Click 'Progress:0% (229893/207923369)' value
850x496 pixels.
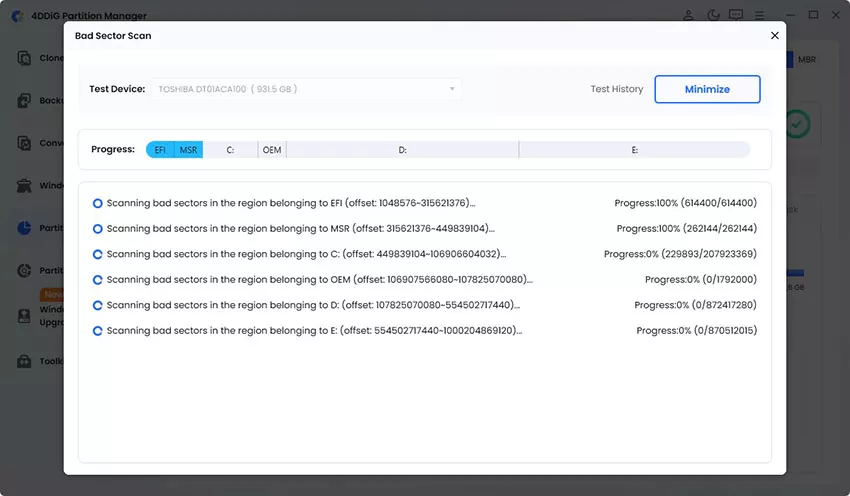[x=680, y=254]
